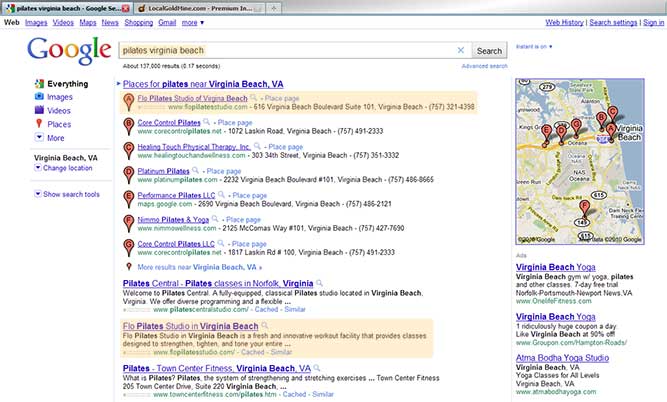This screenshot has height=402, width=667.
Task: Switch to the LocalGoldMine.com browser tab
Action: click(200, 8)
